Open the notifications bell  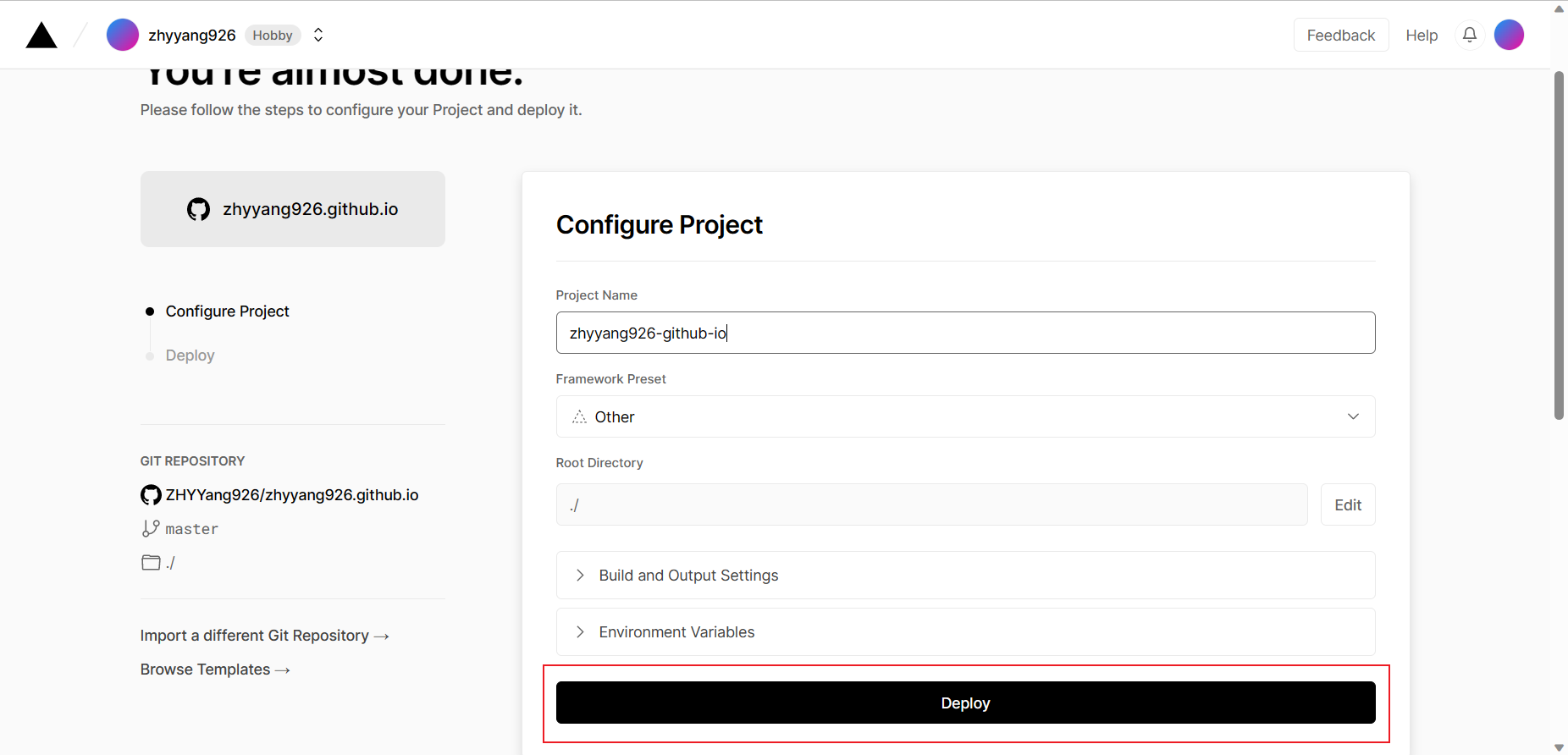click(1470, 35)
